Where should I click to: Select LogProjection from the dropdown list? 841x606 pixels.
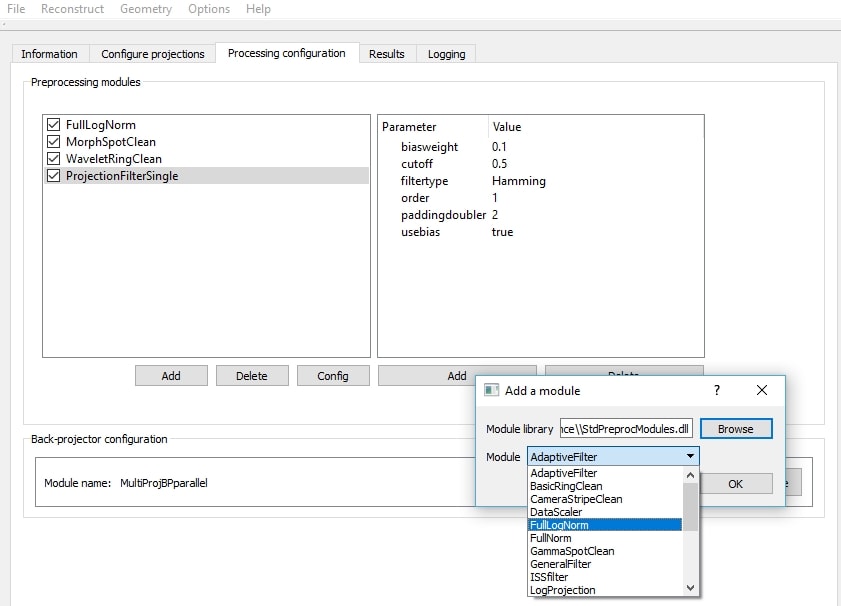click(x=606, y=590)
